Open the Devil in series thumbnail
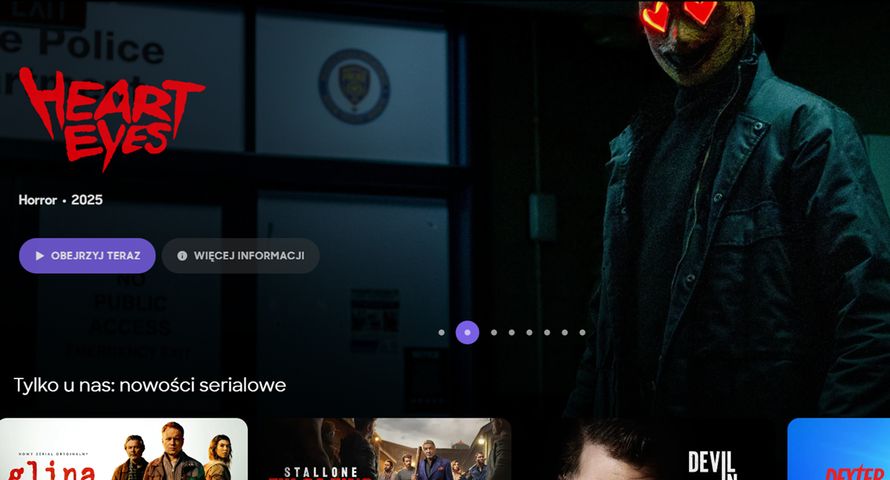This screenshot has height=480, width=890. tap(650, 449)
